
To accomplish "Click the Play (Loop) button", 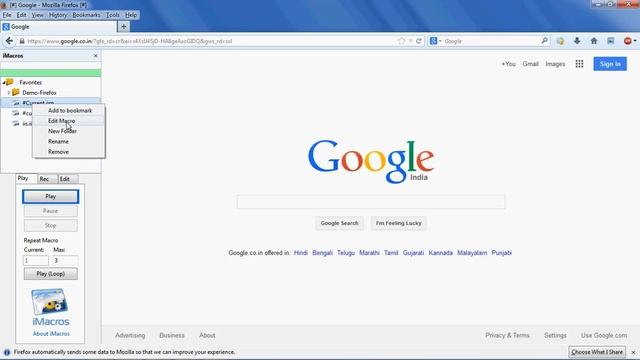I will [51, 273].
